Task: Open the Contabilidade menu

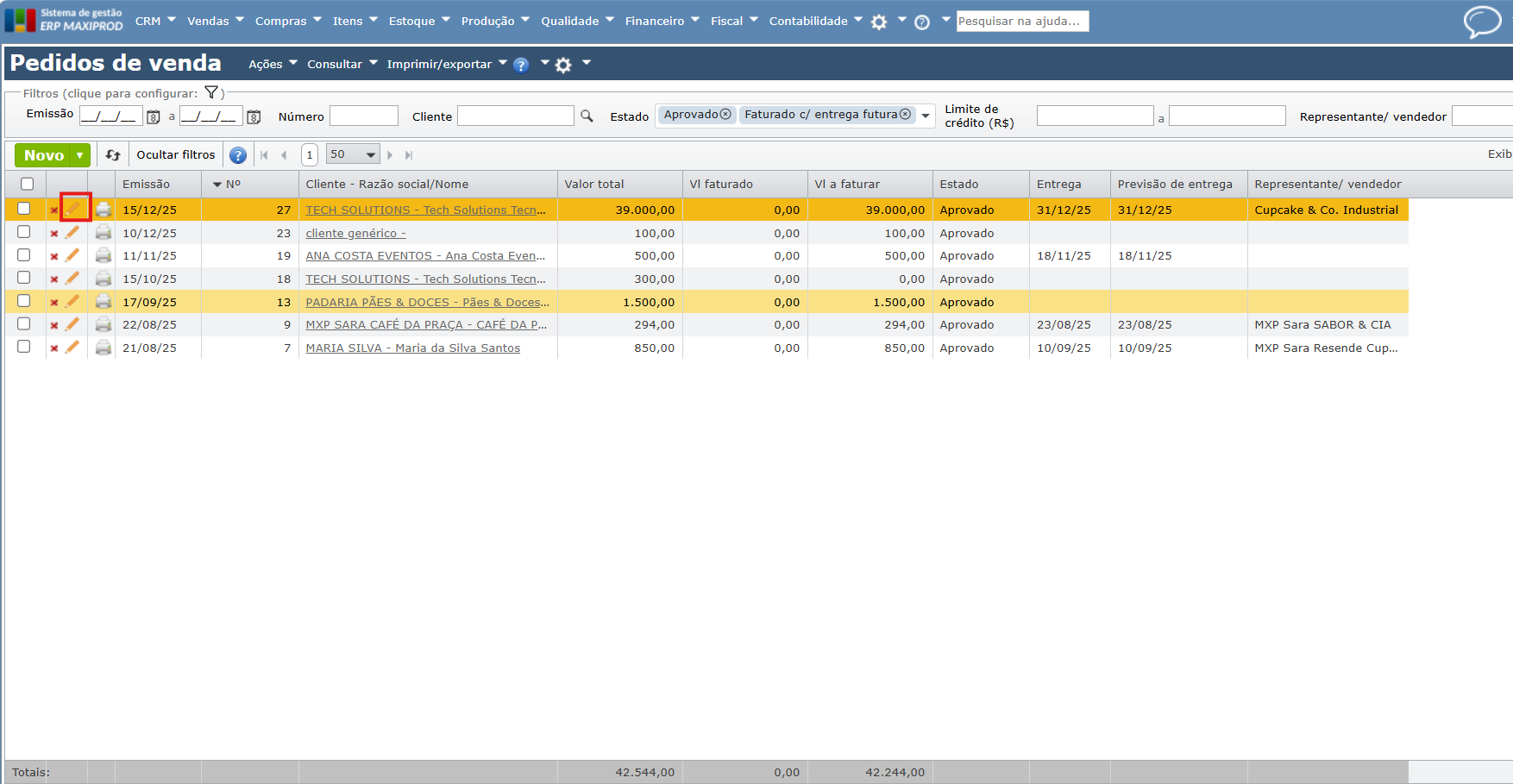Action: pyautogui.click(x=816, y=21)
